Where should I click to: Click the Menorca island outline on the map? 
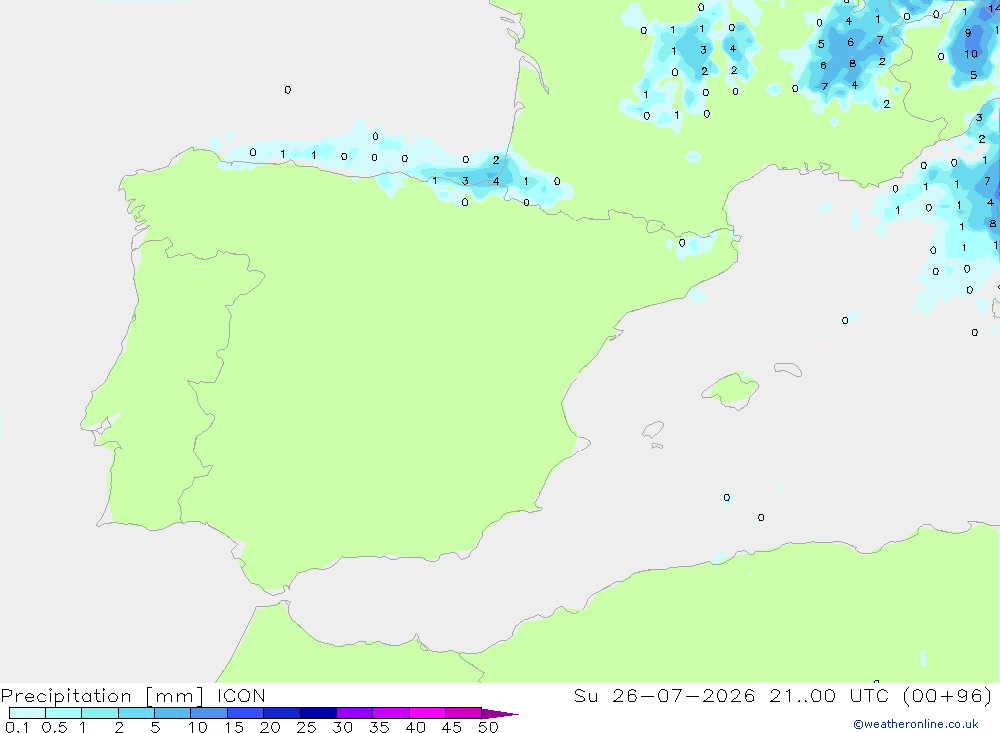coord(788,369)
